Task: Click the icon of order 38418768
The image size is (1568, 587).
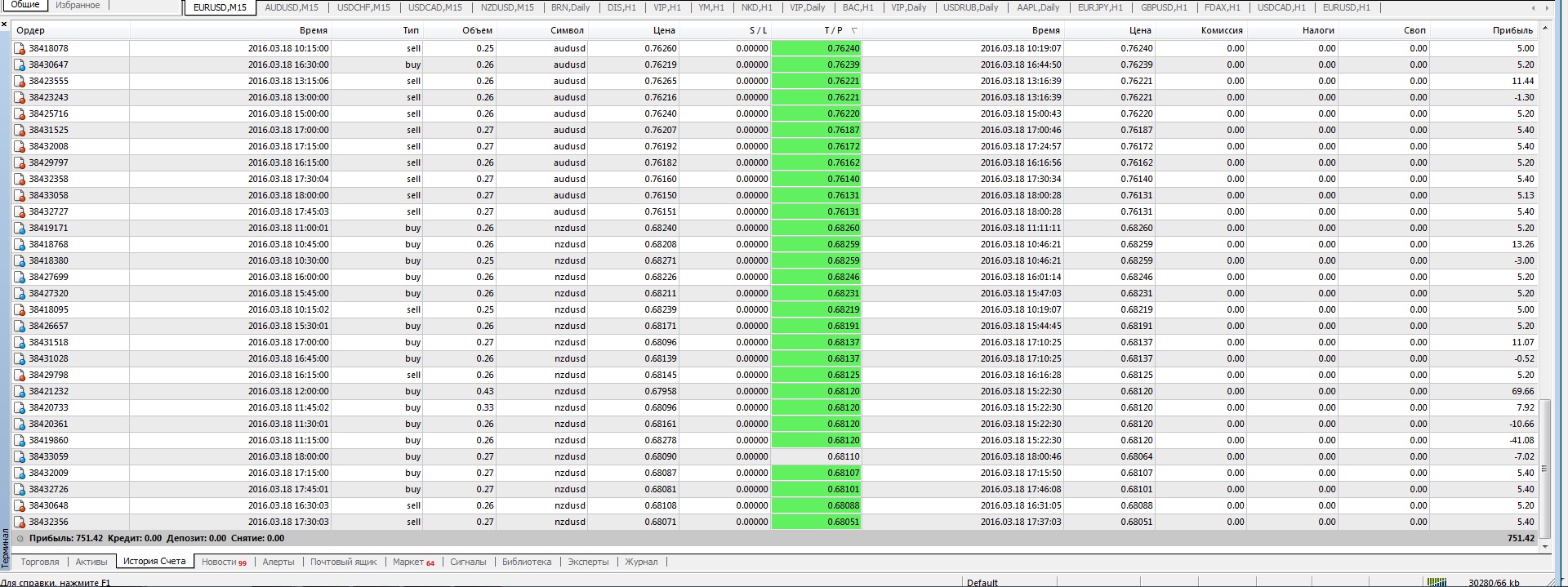Action: pos(20,244)
